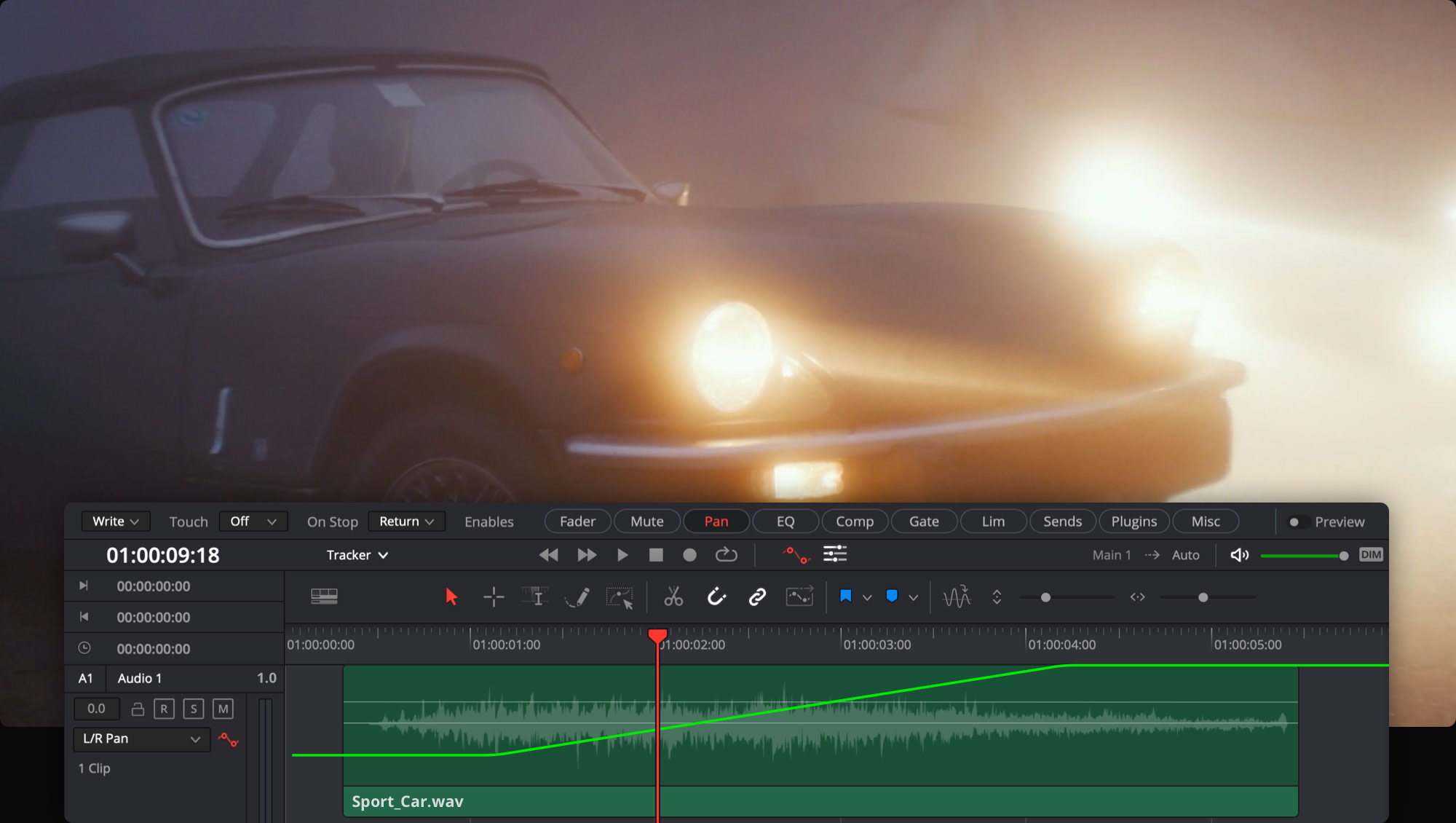The image size is (1456, 823).
Task: Toggle the snapping magnet icon
Action: point(716,597)
